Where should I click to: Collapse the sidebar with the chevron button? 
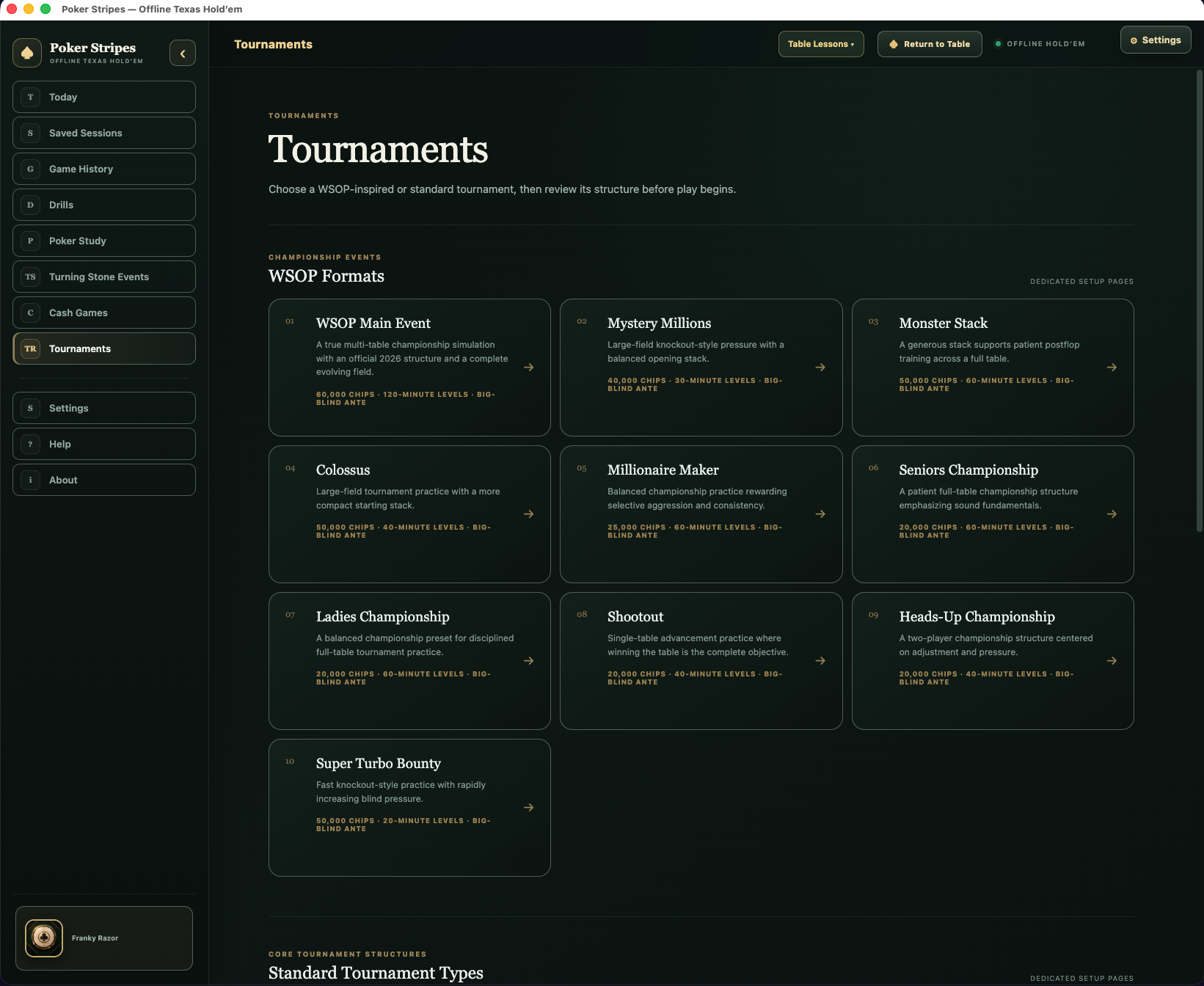click(x=183, y=54)
